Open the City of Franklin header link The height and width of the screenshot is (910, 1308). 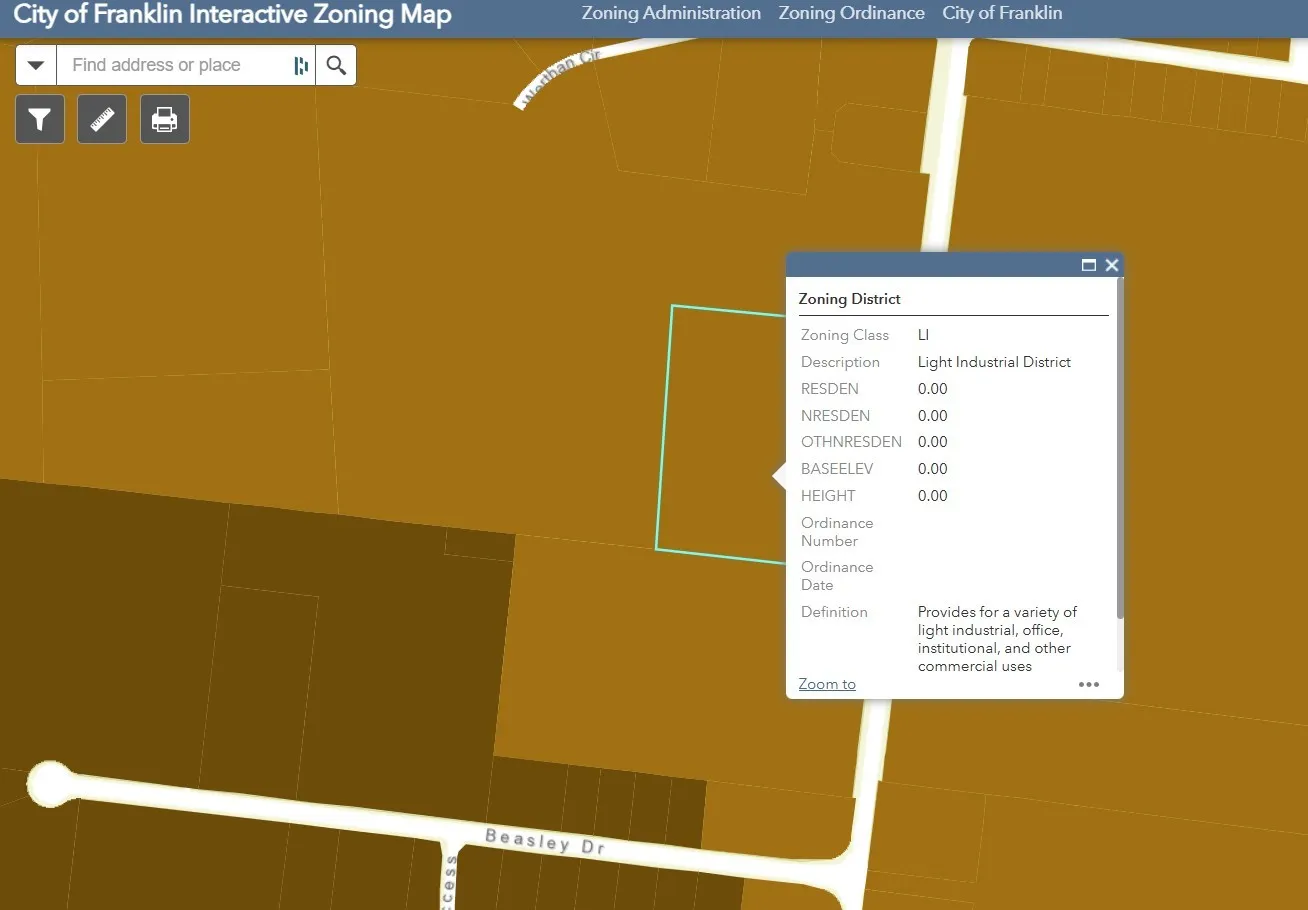[x=1002, y=13]
